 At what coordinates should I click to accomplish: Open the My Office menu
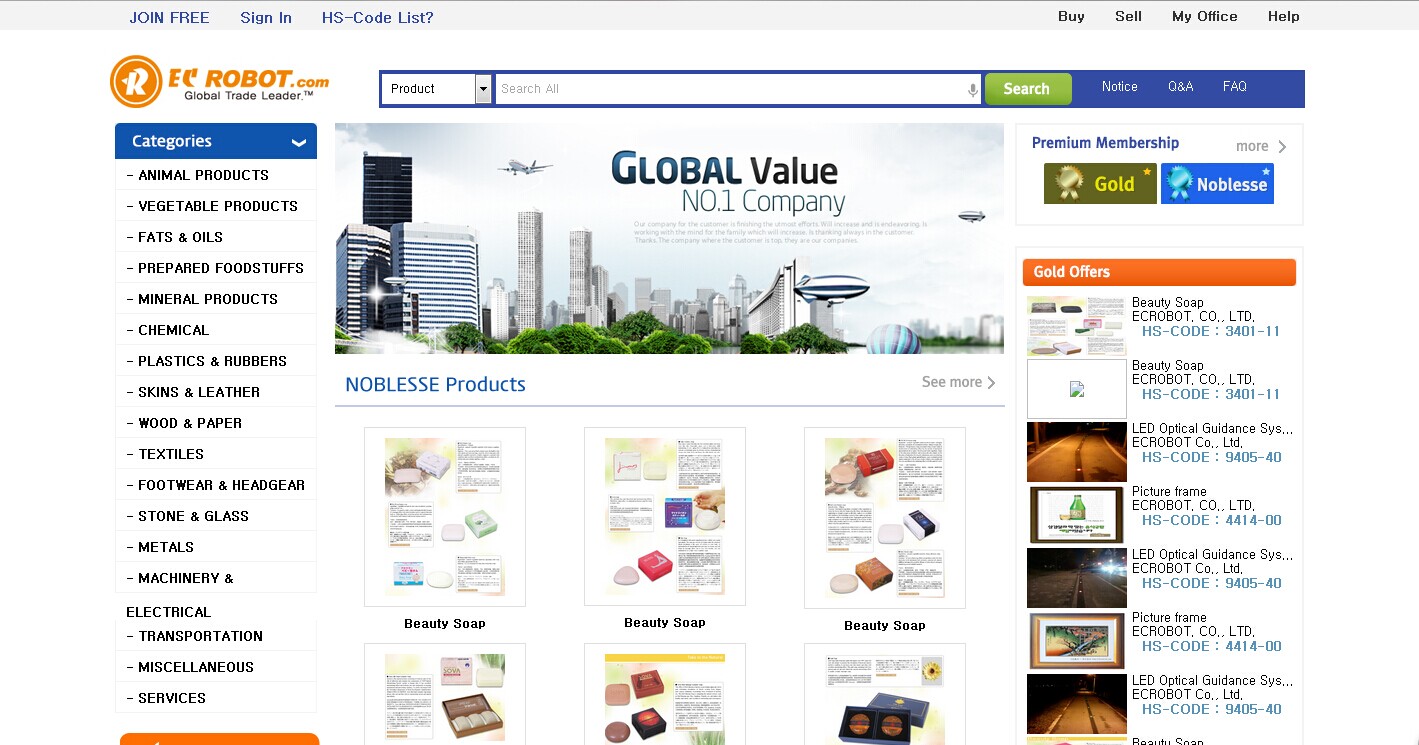point(1205,16)
